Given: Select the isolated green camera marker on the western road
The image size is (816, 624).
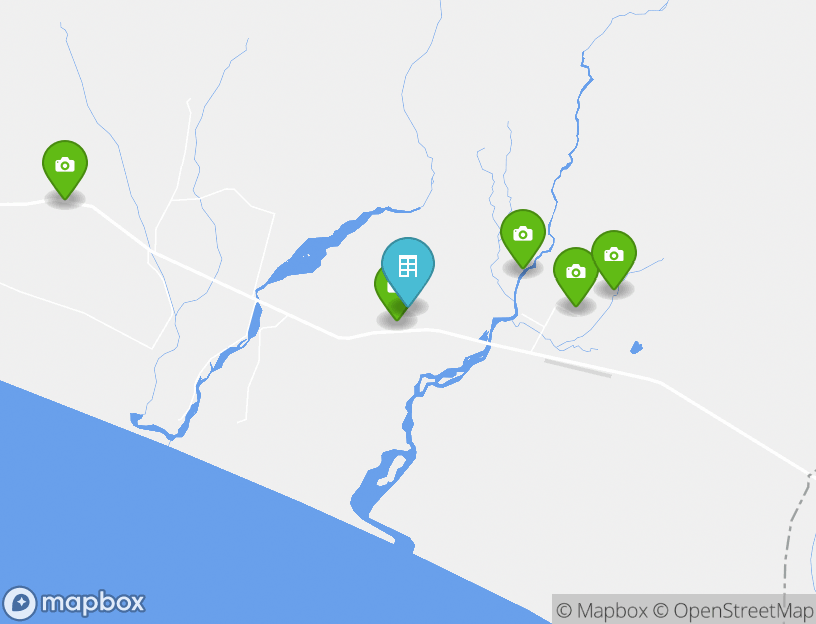Looking at the screenshot, I should click(x=65, y=169).
